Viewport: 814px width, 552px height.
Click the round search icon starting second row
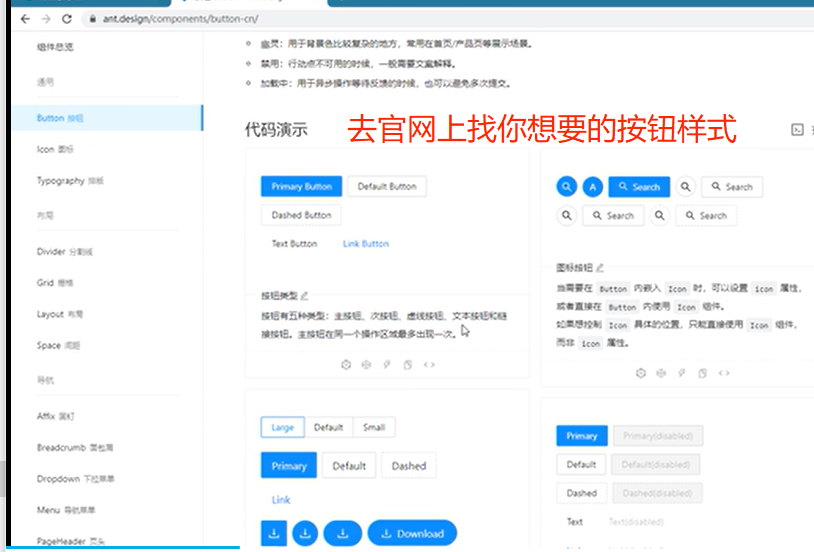566,215
